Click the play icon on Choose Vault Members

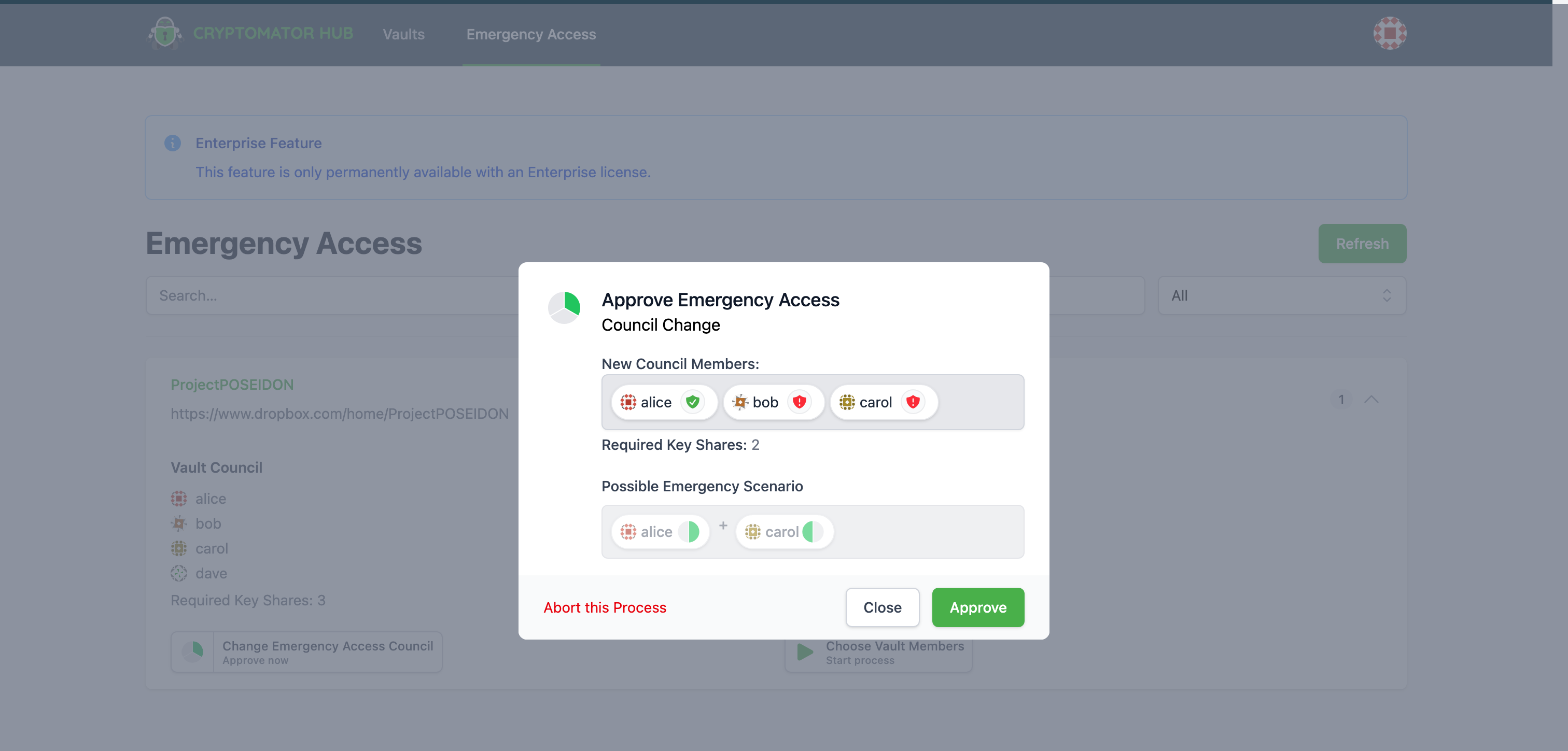coord(804,652)
